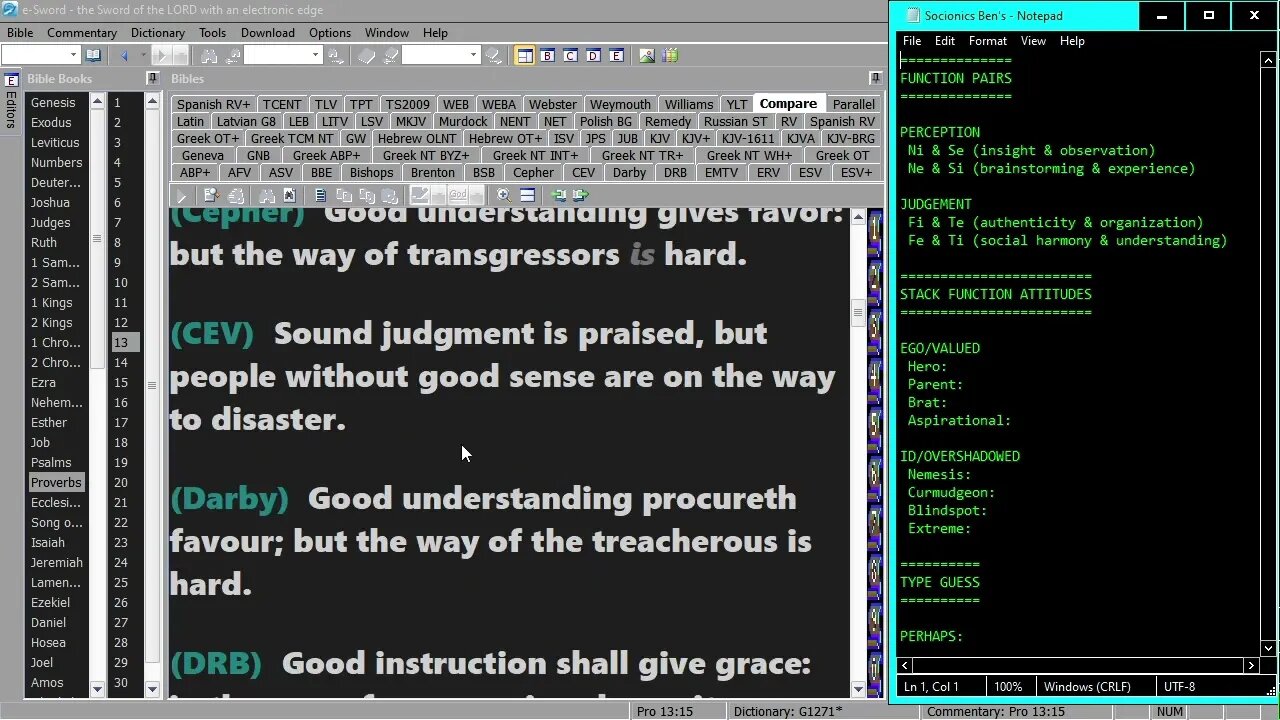Viewport: 1280px width, 720px height.
Task: Click the print preview icon in Bibles toolbar
Action: (212, 195)
